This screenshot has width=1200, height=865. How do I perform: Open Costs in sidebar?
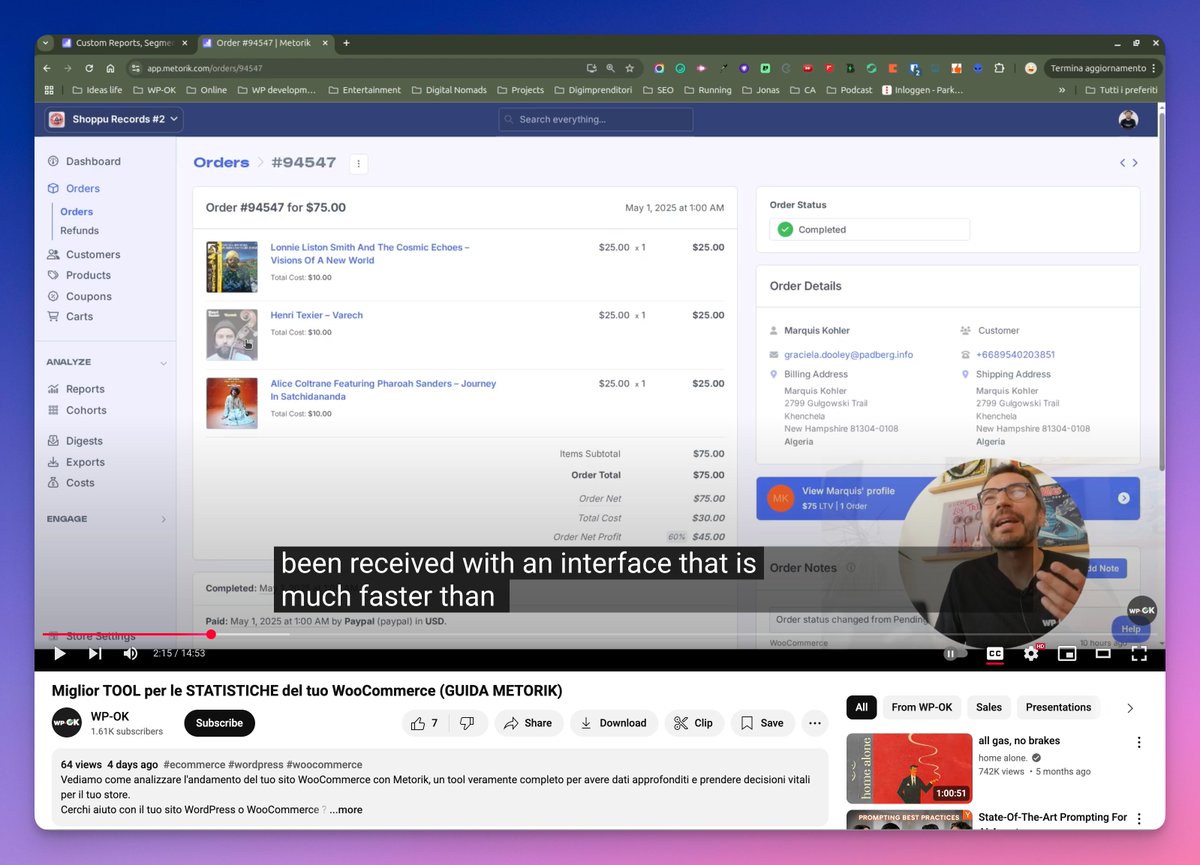pyautogui.click(x=80, y=482)
